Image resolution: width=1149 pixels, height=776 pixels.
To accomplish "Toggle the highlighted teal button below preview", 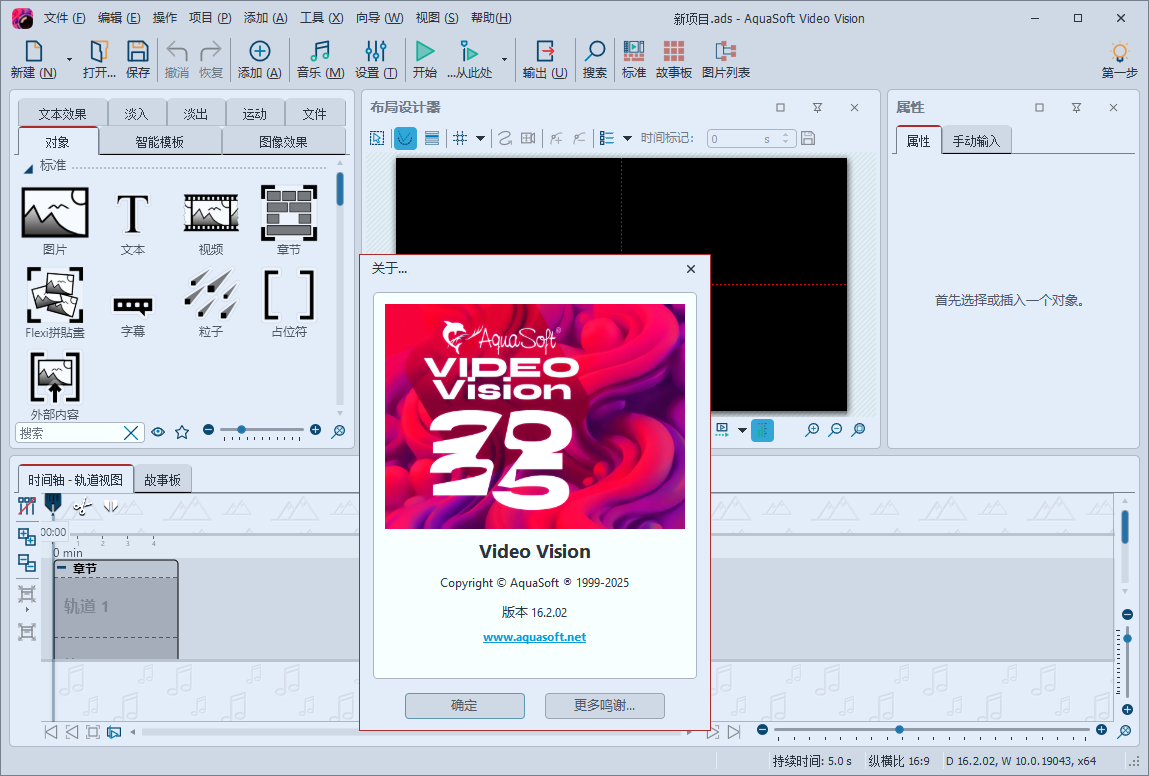I will point(762,430).
